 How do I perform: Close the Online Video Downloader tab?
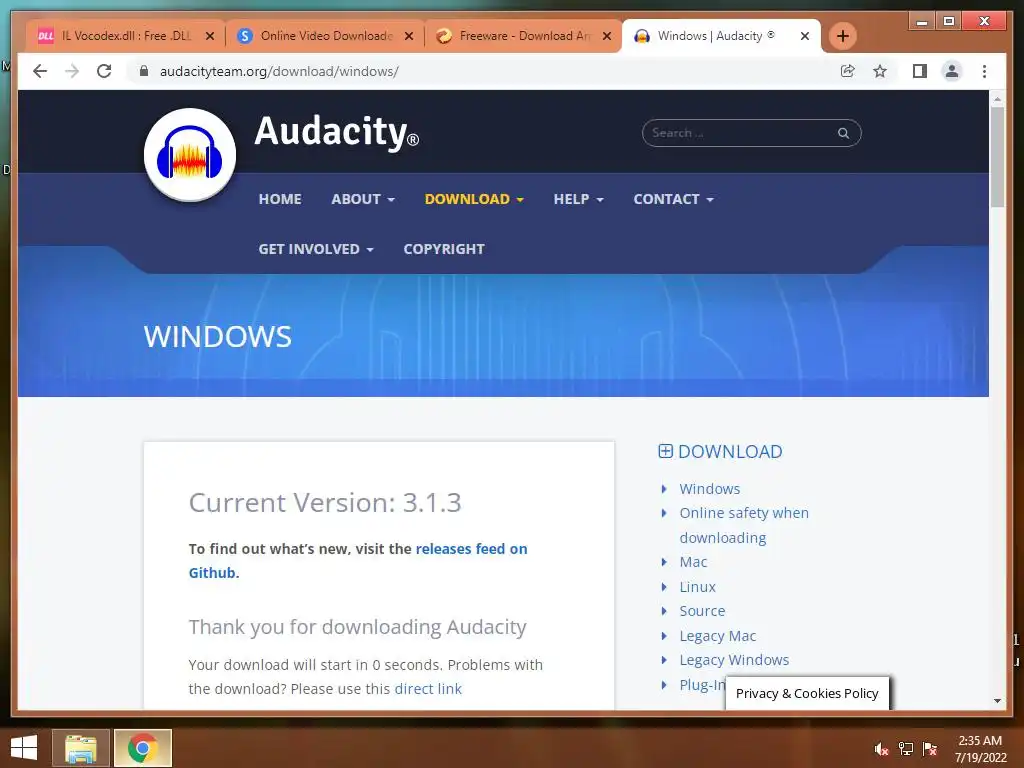point(409,36)
